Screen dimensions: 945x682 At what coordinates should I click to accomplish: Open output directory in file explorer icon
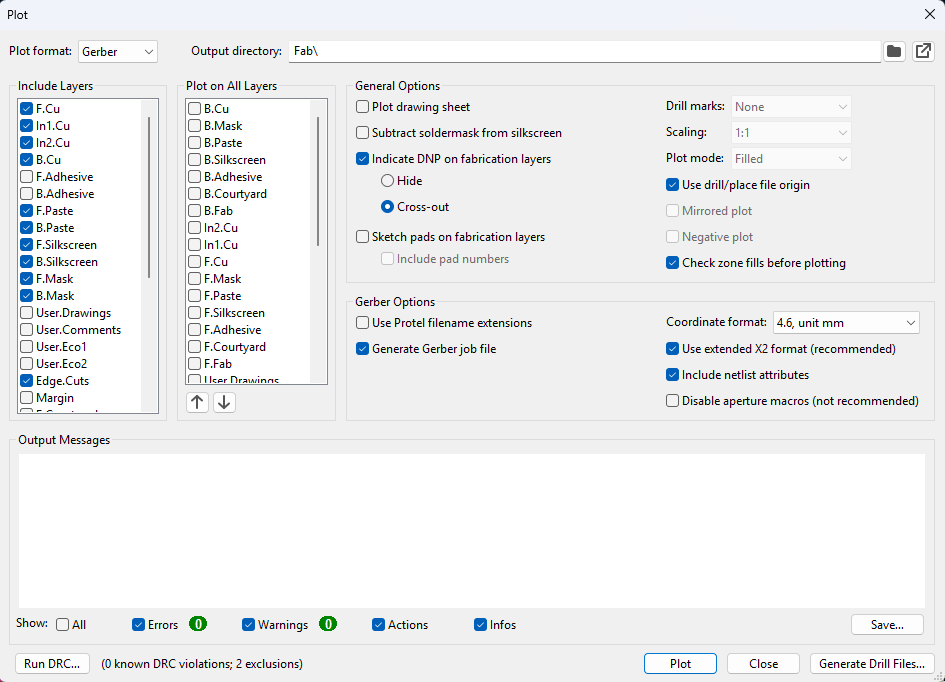coord(923,51)
